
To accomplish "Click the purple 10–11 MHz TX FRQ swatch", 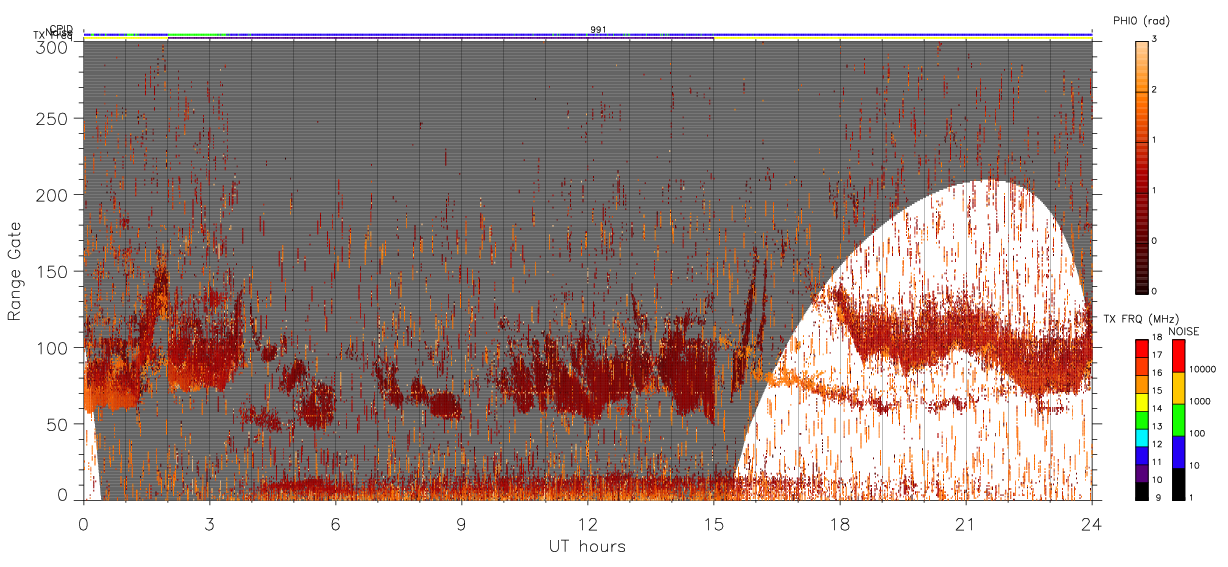I will [x=1141, y=473].
